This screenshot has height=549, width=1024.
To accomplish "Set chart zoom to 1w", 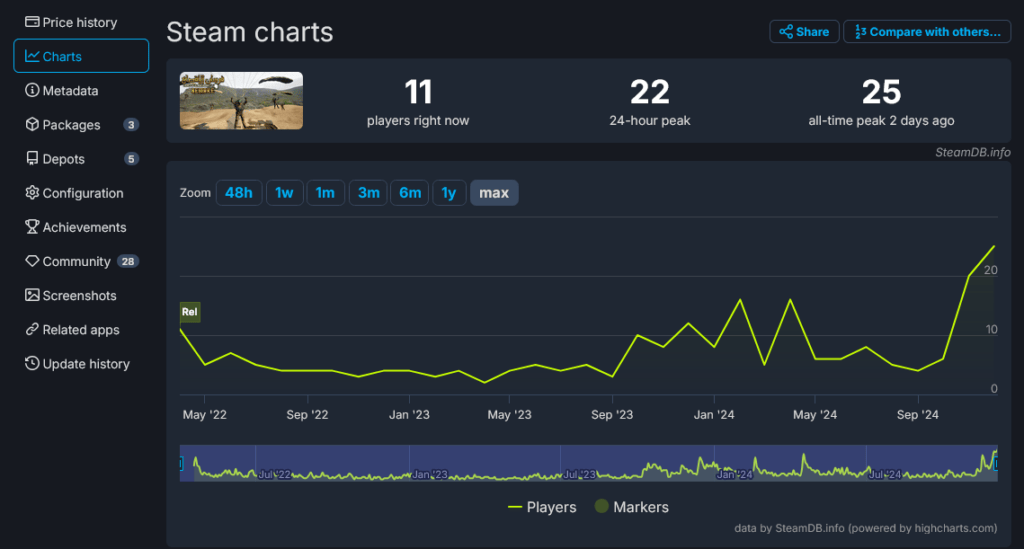I will point(284,193).
